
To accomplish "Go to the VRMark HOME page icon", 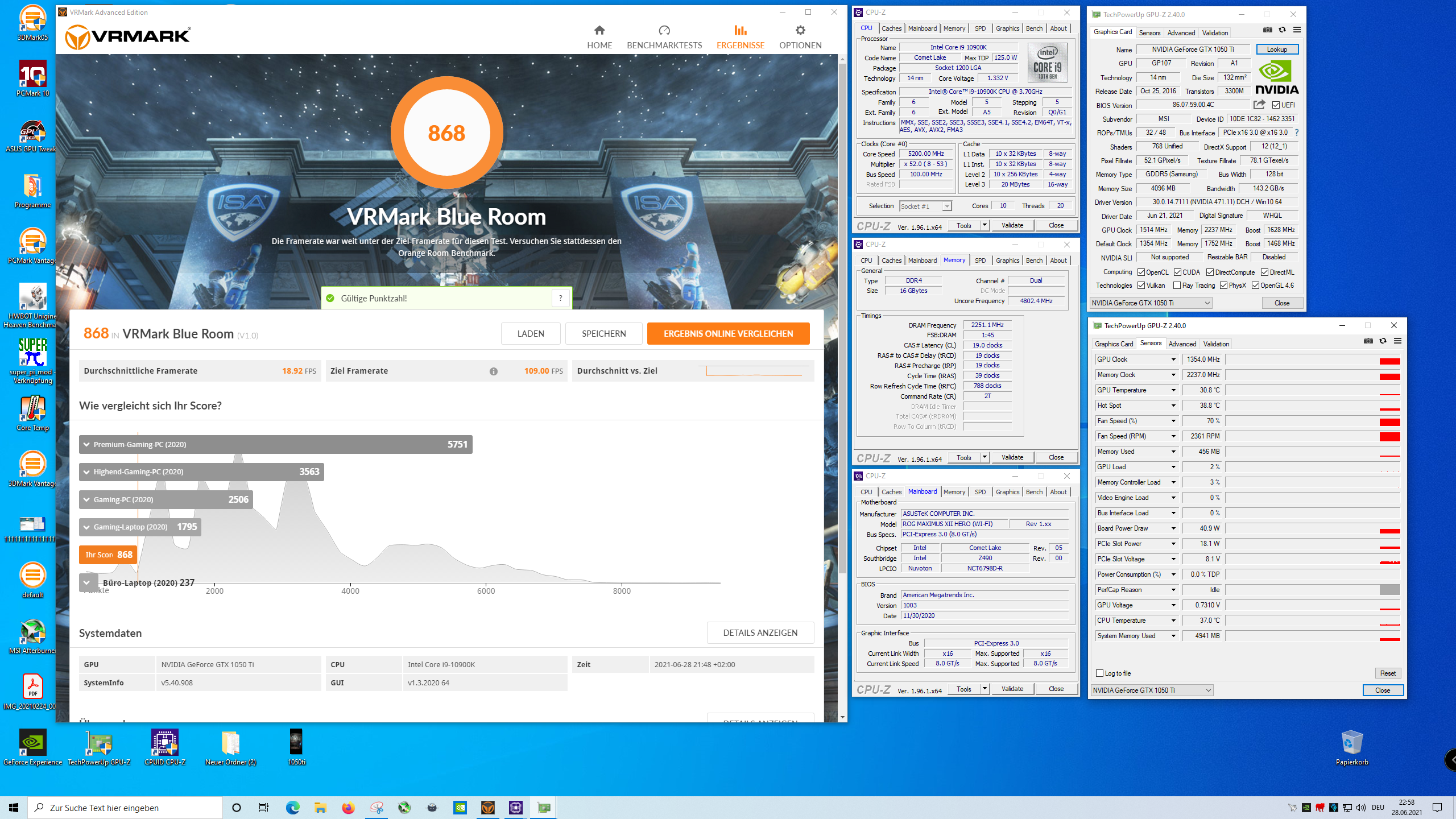I will [x=599, y=30].
